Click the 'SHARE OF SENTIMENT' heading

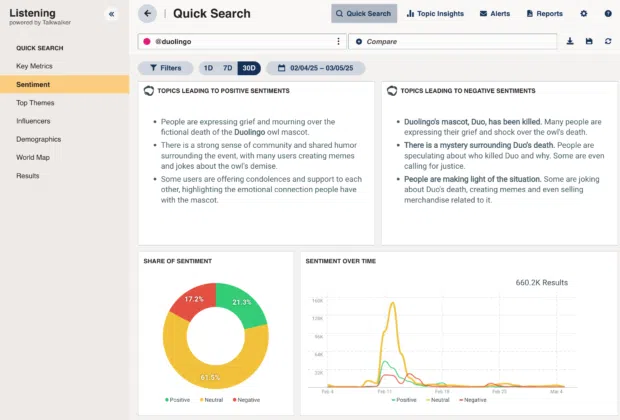click(178, 261)
